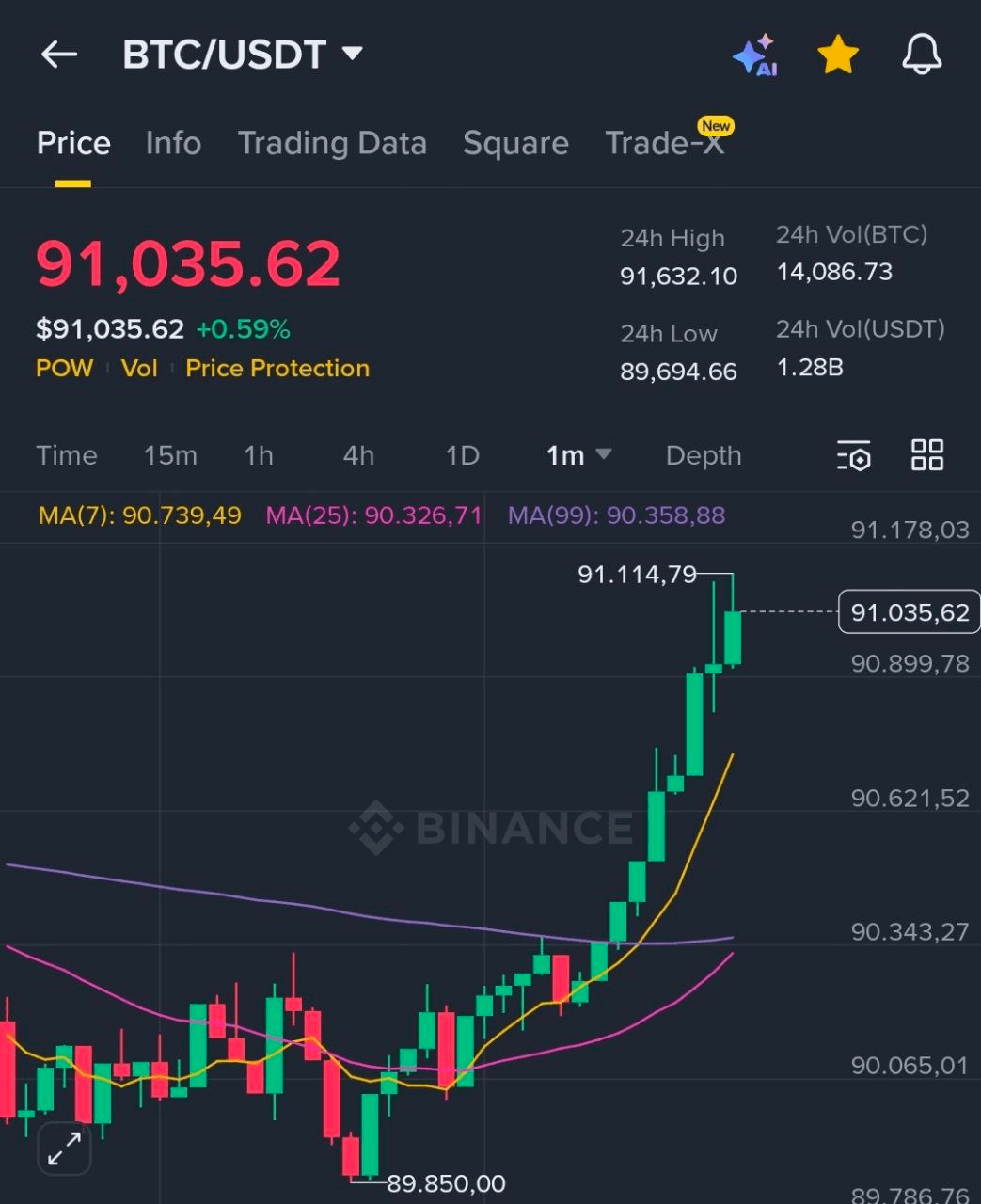Show the Depth chart view

(x=704, y=455)
